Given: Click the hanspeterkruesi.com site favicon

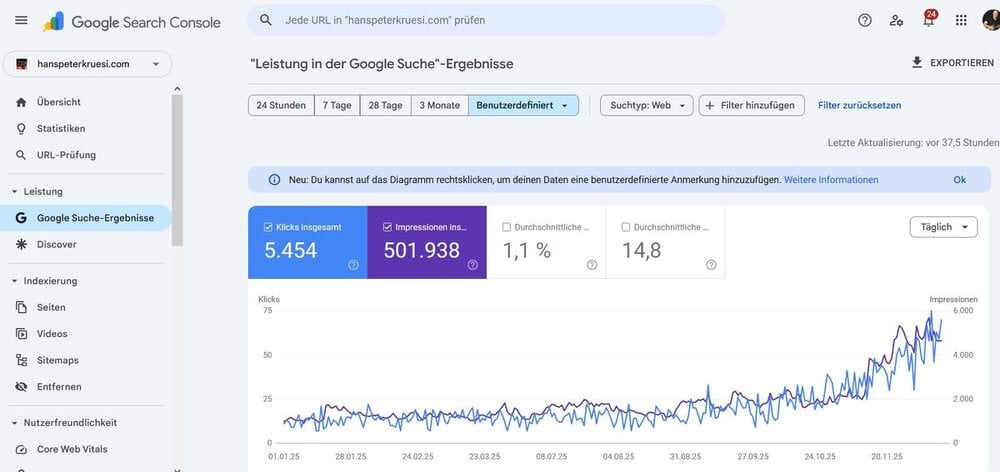Looking at the screenshot, I should pyautogui.click(x=22, y=64).
